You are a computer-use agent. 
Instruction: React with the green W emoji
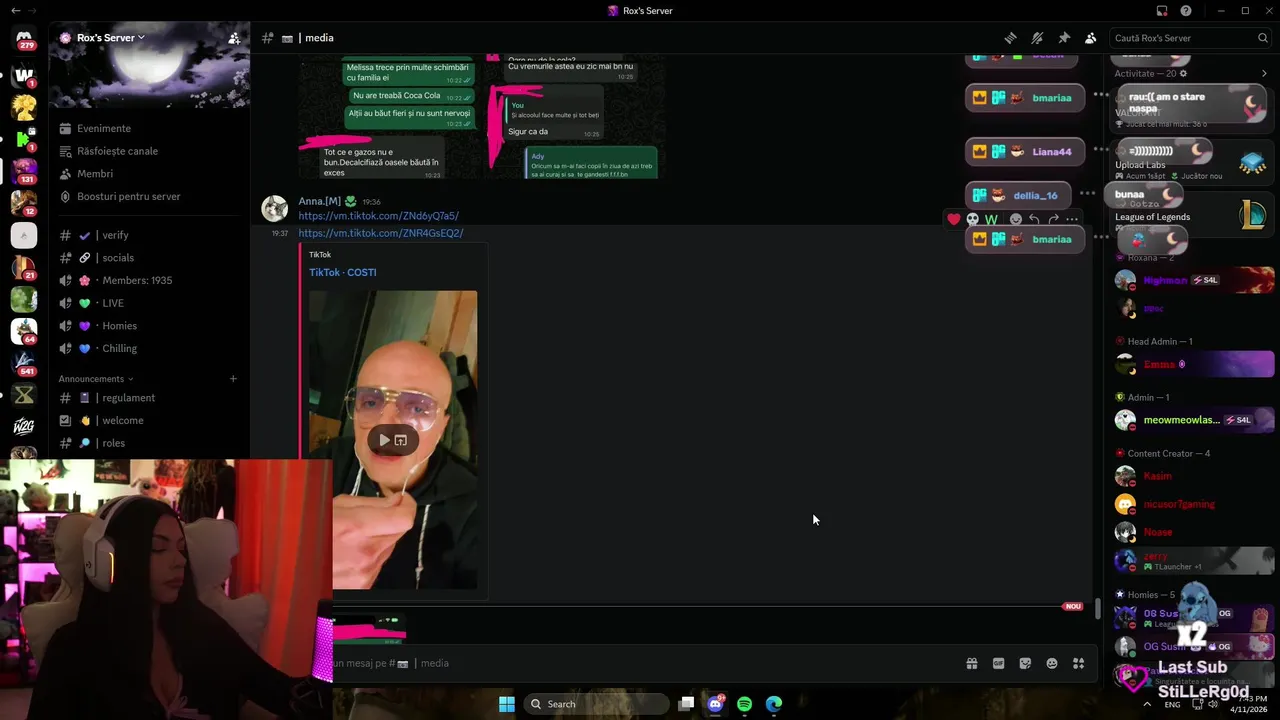point(991,219)
